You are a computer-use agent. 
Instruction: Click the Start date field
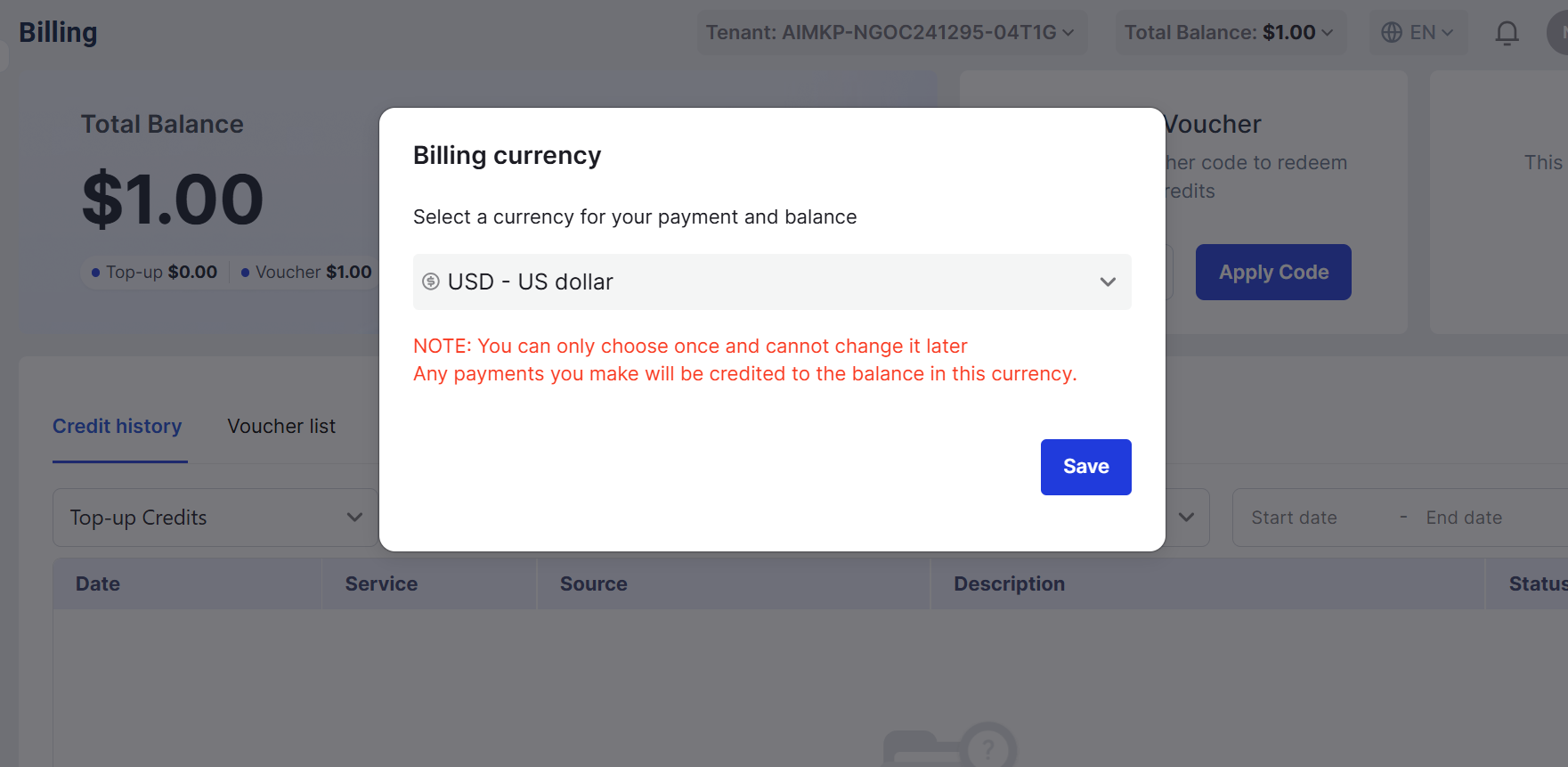point(1294,518)
